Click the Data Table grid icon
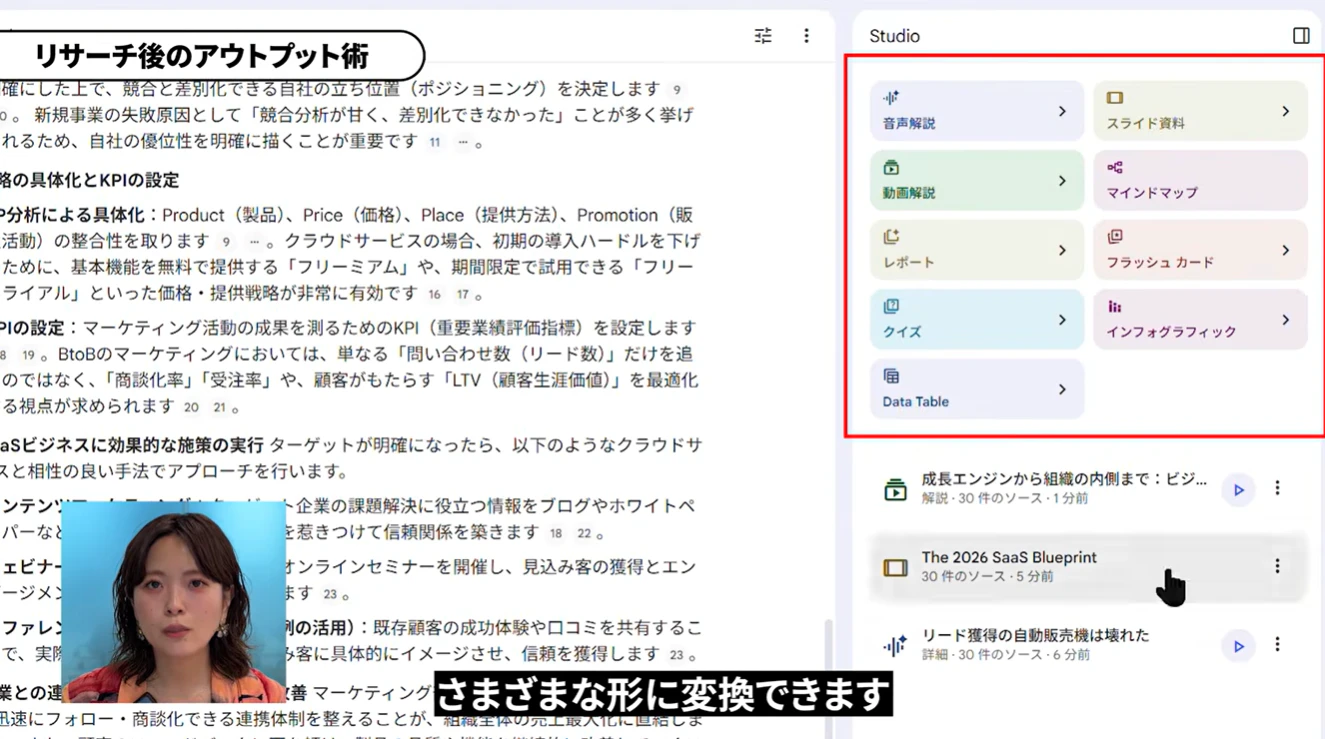Screen dimensions: 1325x739 tap(891, 376)
